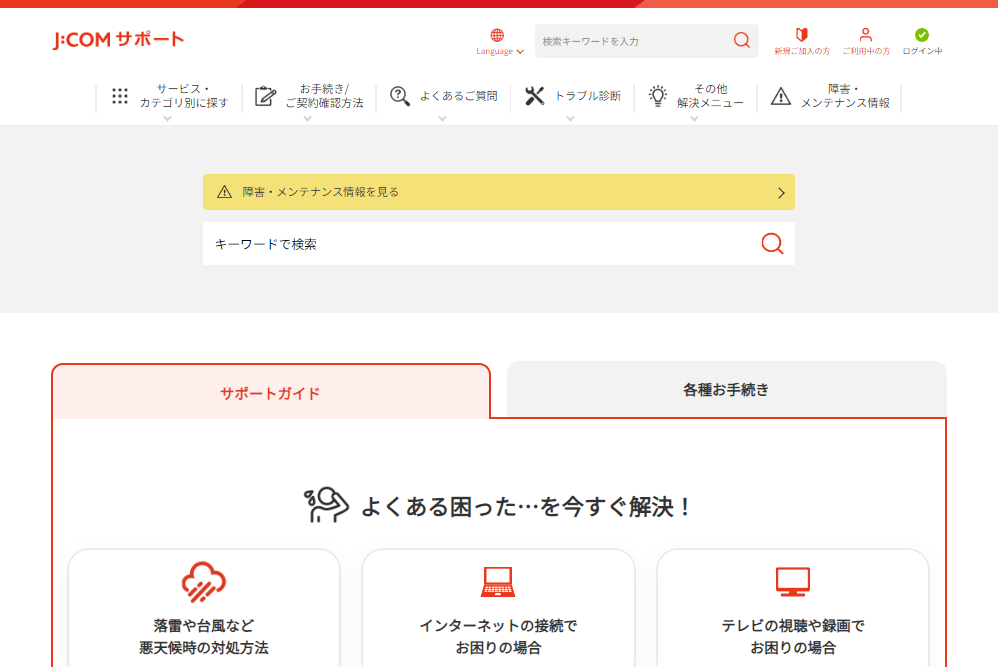Screen dimensions: 998x667
Task: Click the TV icon on the television help card
Action: point(793,582)
